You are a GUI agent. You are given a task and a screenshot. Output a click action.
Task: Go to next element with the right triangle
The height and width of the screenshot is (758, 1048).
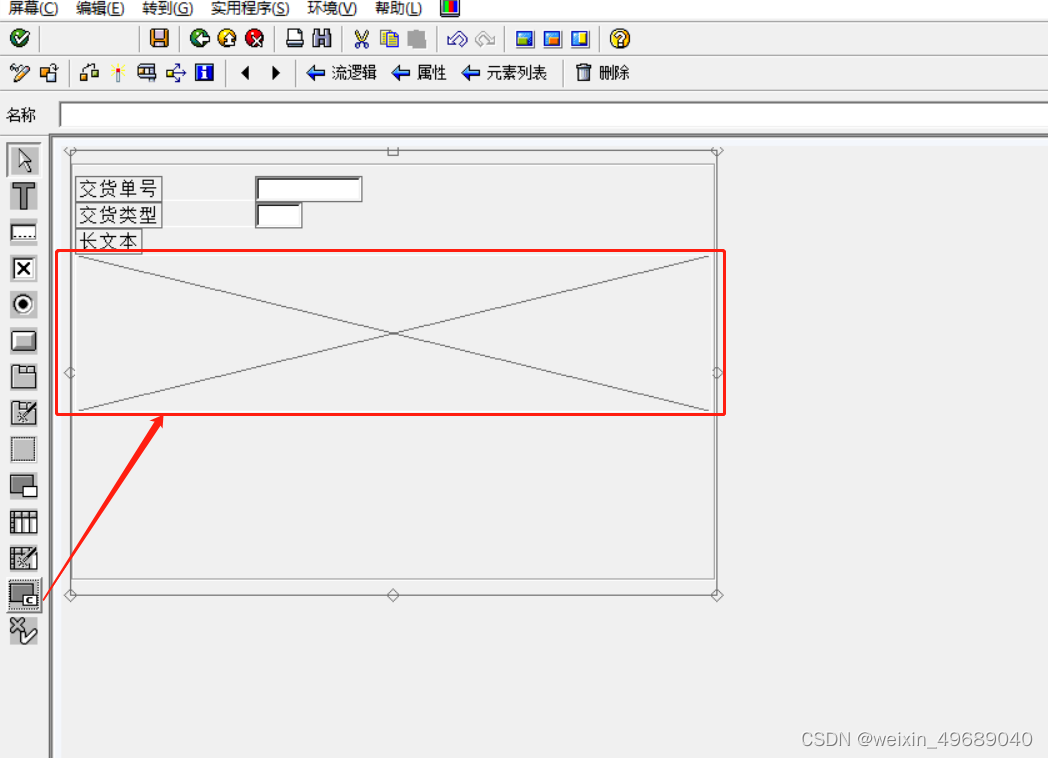pyautogui.click(x=275, y=72)
